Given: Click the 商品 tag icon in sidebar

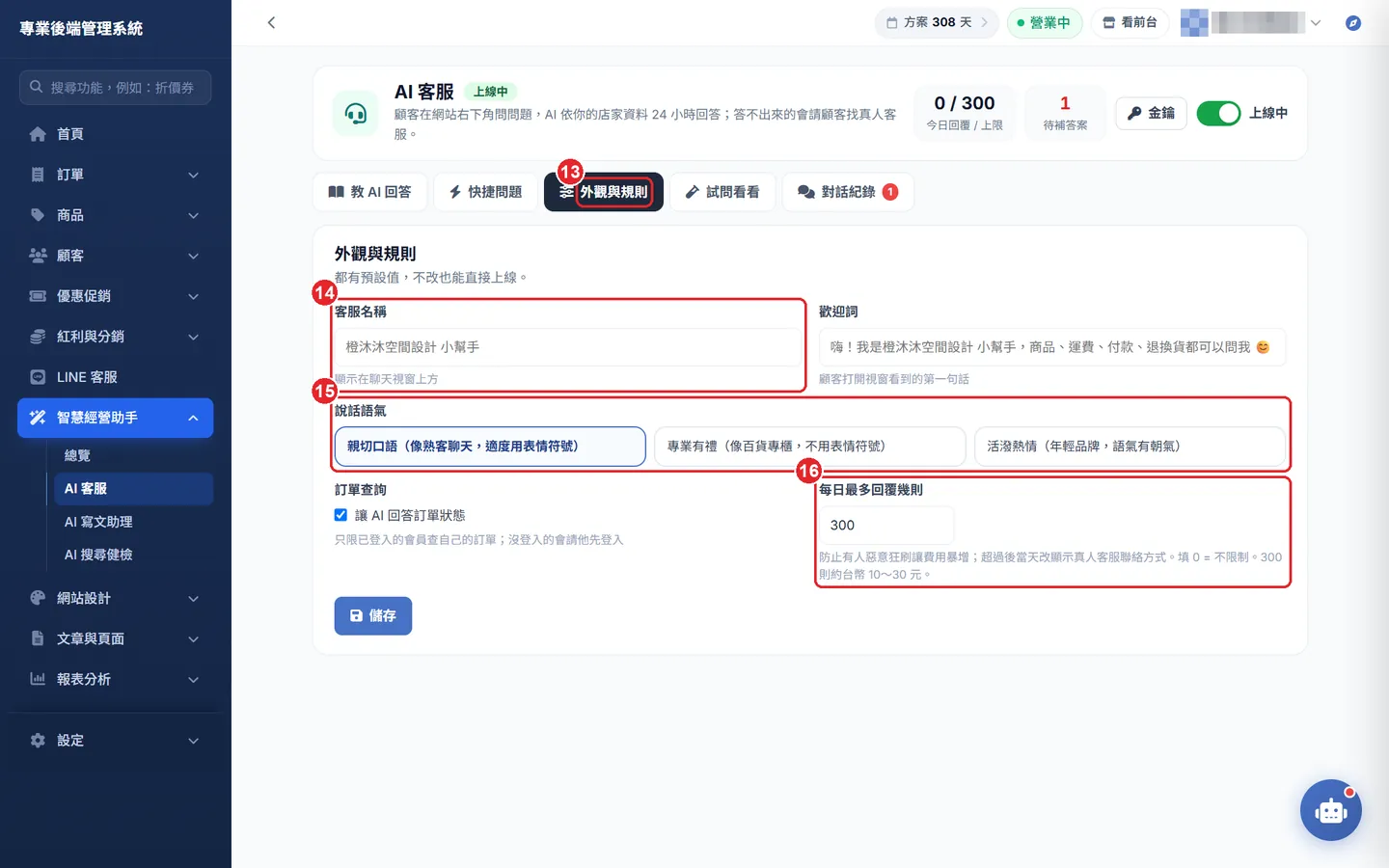Looking at the screenshot, I should point(38,215).
